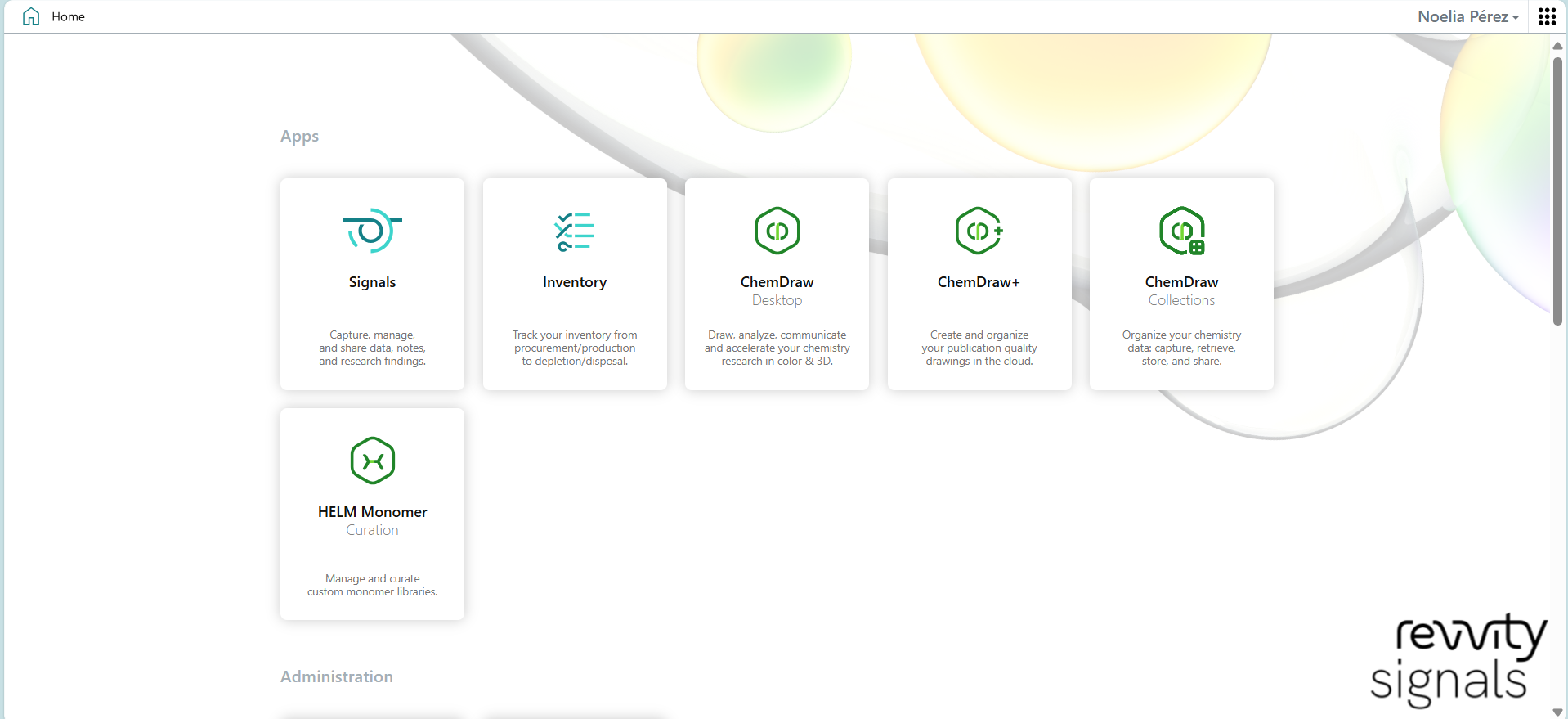The height and width of the screenshot is (719, 1568).
Task: Click the scrollbar down arrow
Action: 1557,712
